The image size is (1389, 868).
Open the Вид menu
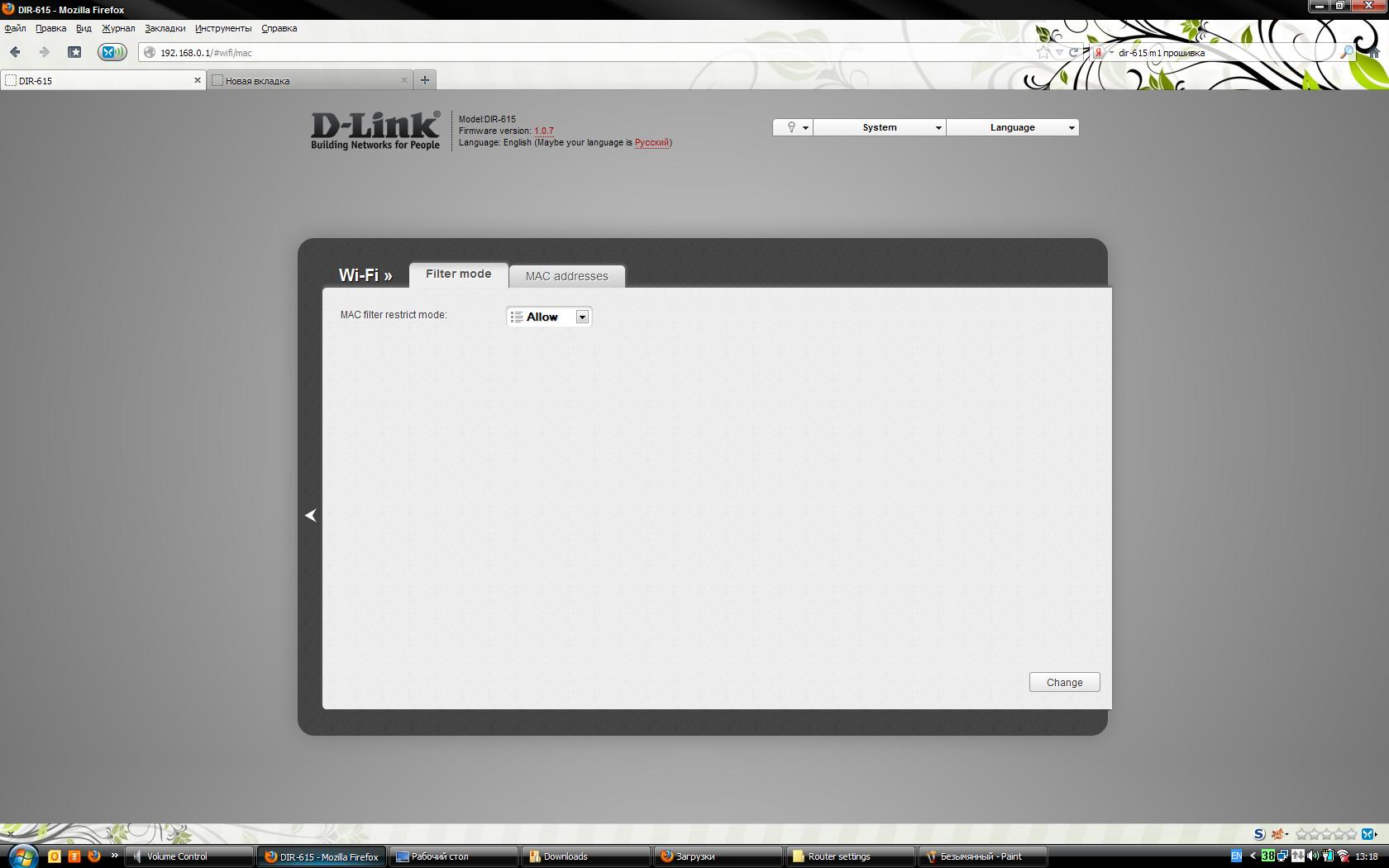point(84,28)
